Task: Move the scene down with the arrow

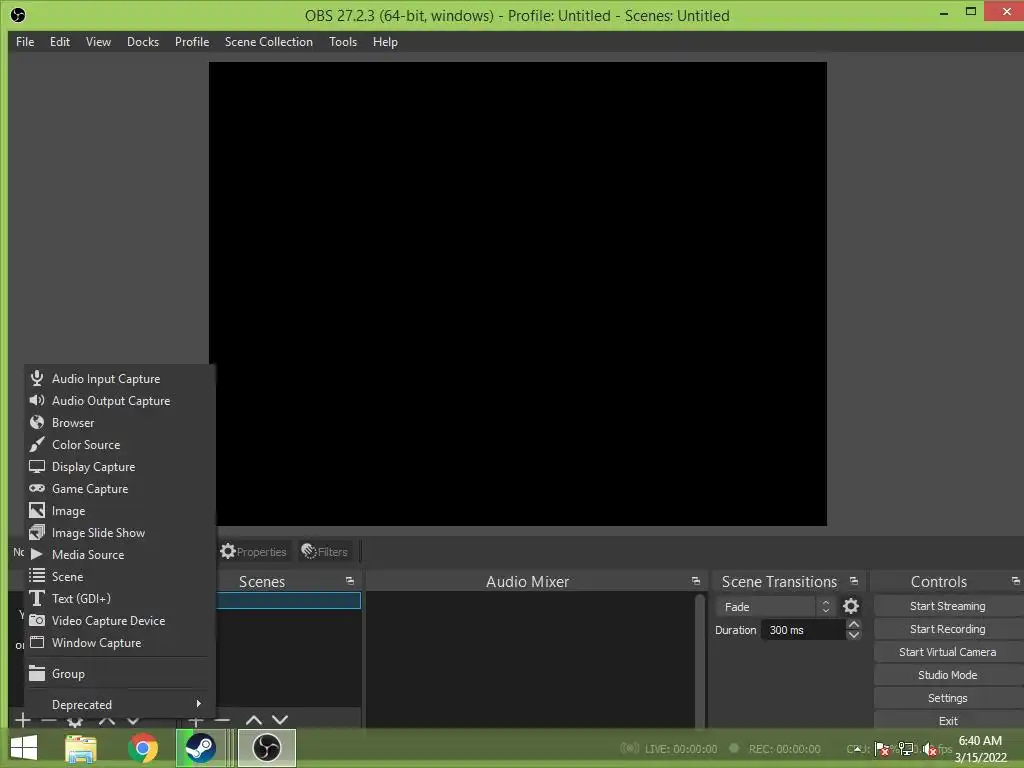Action: (x=280, y=720)
